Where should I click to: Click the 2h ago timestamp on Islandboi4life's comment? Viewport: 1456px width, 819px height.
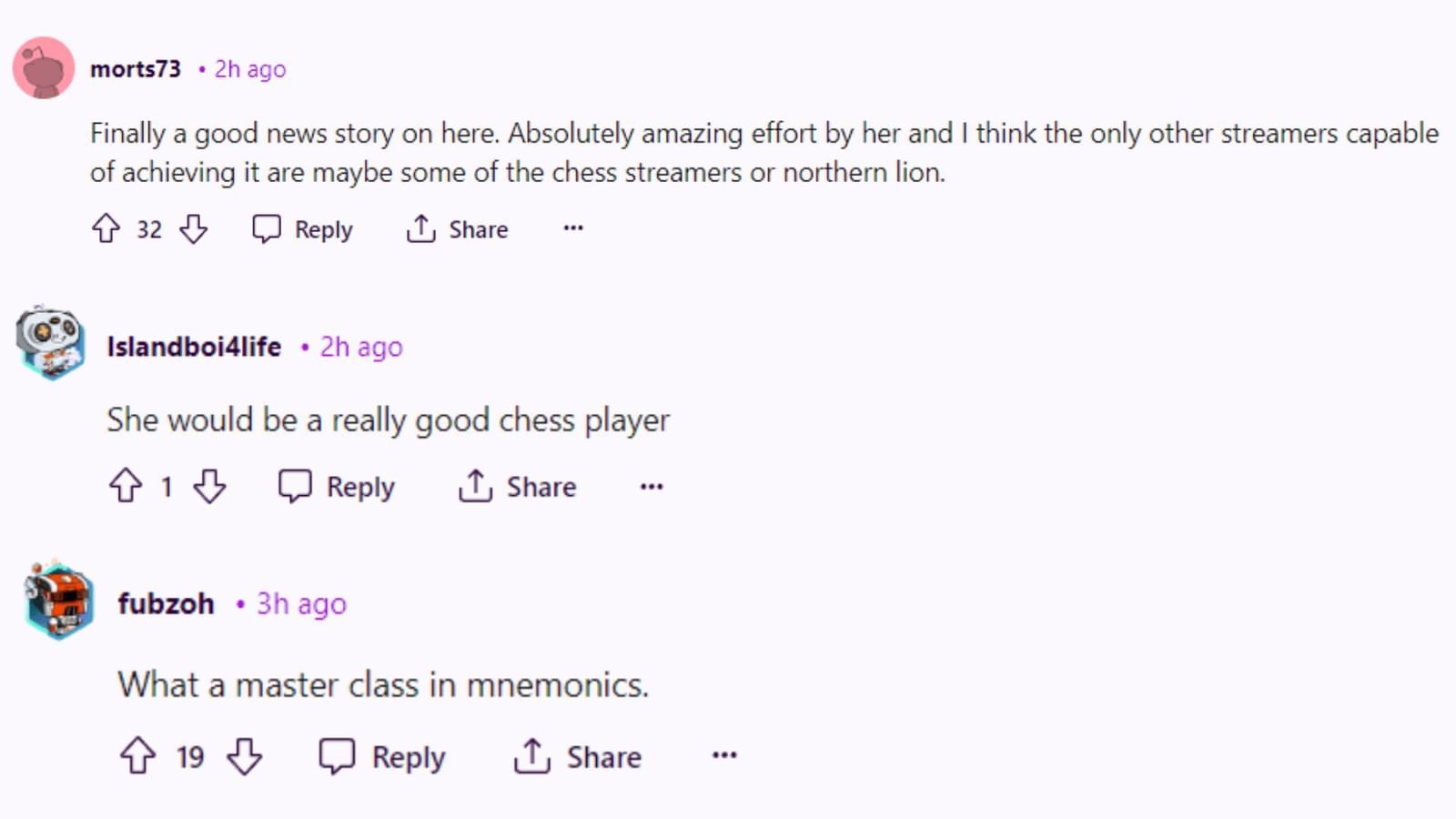(361, 347)
